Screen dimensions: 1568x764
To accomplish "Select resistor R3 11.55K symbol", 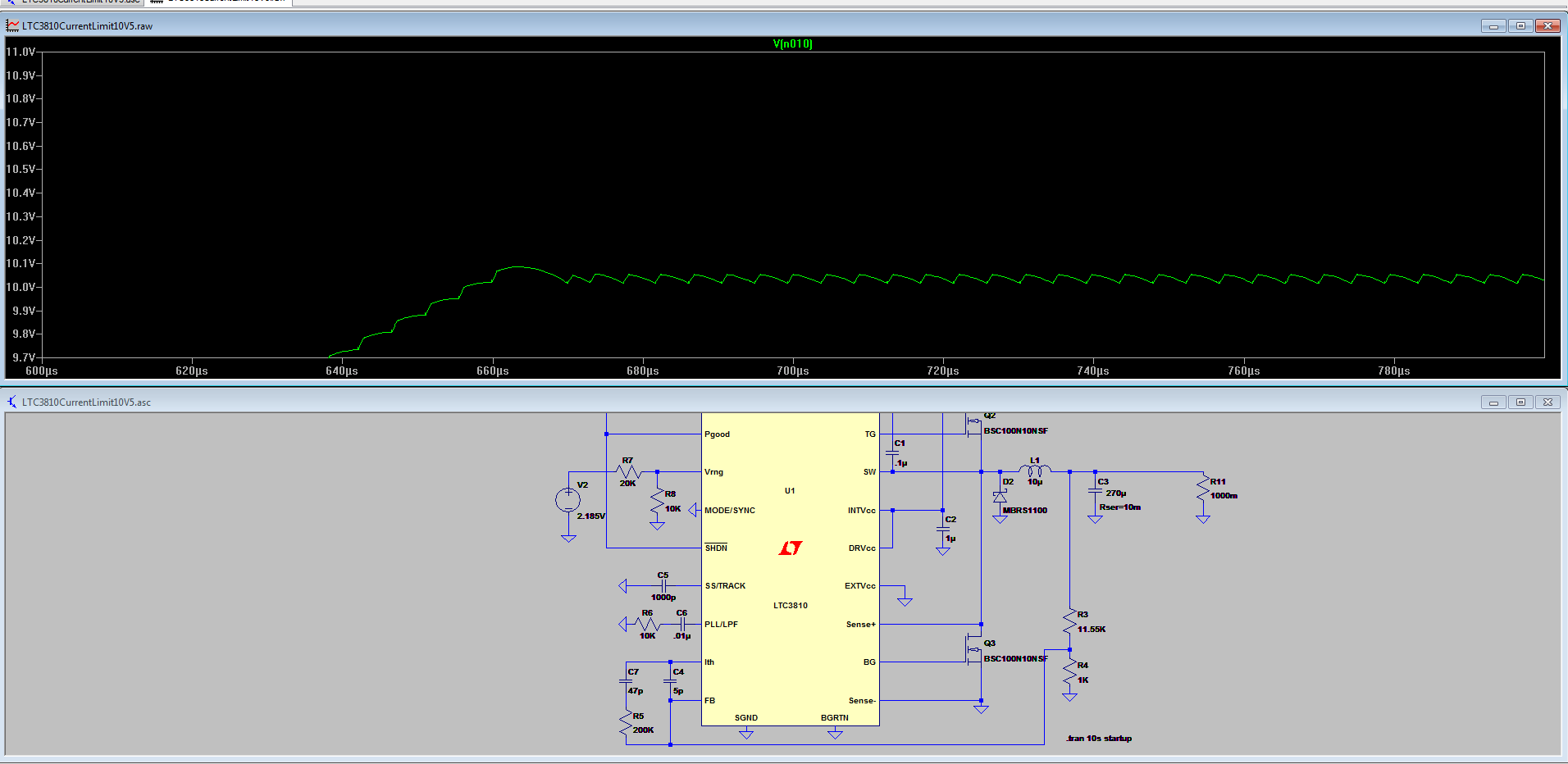I will click(1069, 622).
